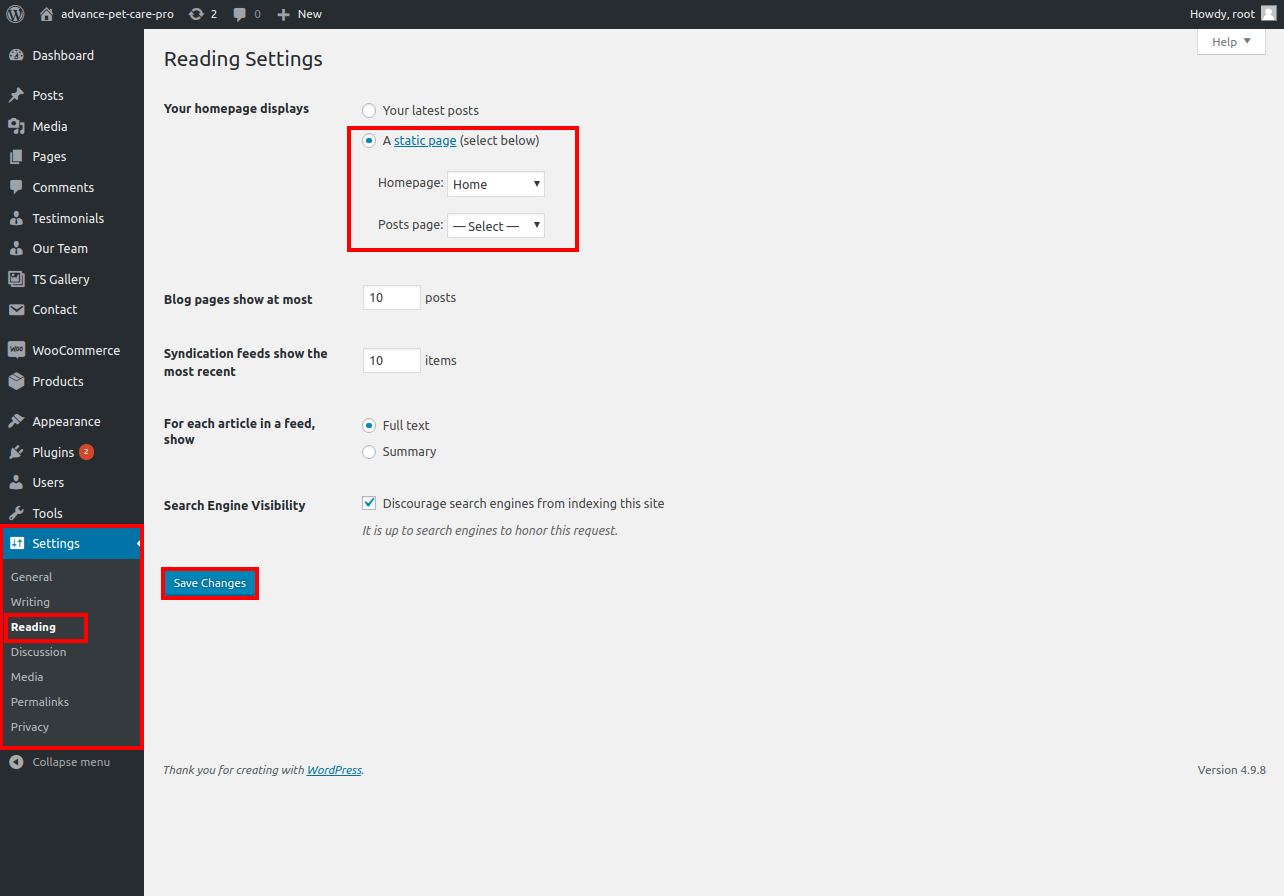Screen dimensions: 1284x896
Task: Click the Plugins plug icon
Action: (16, 452)
